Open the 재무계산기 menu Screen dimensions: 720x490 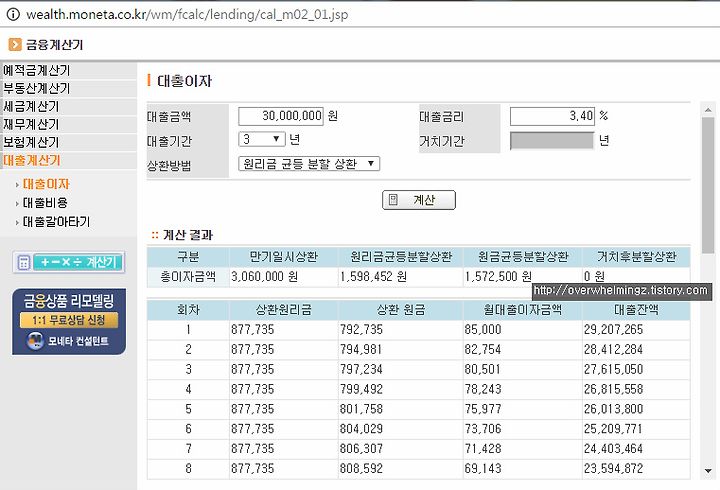point(31,124)
